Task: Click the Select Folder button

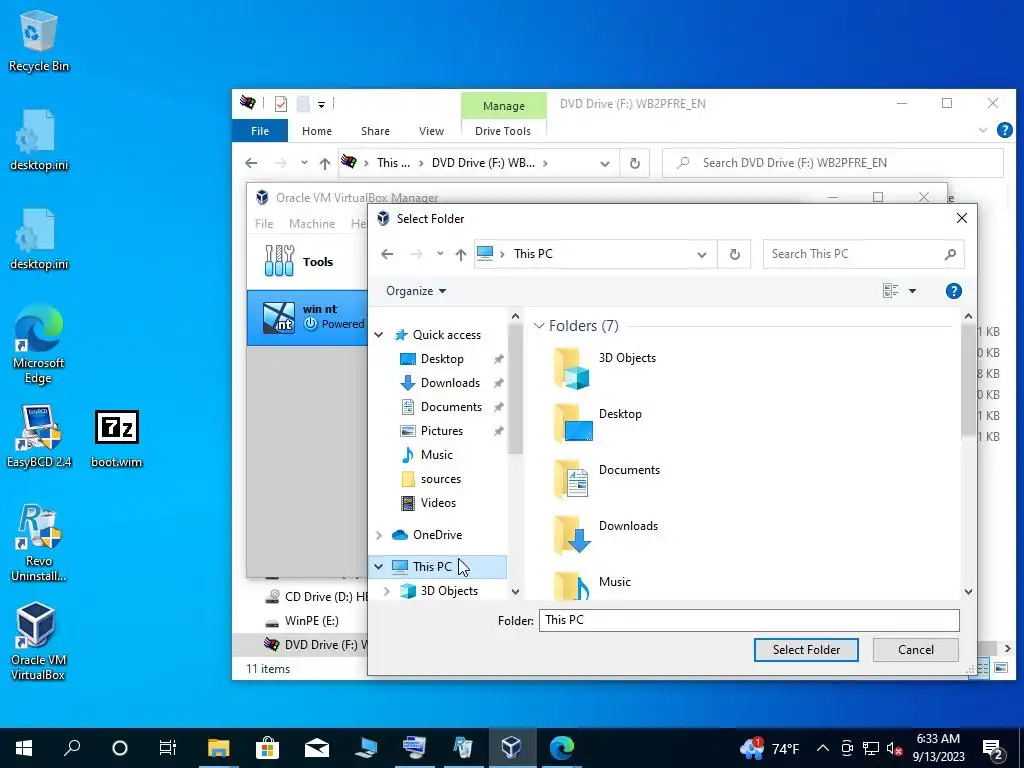Action: tap(806, 650)
